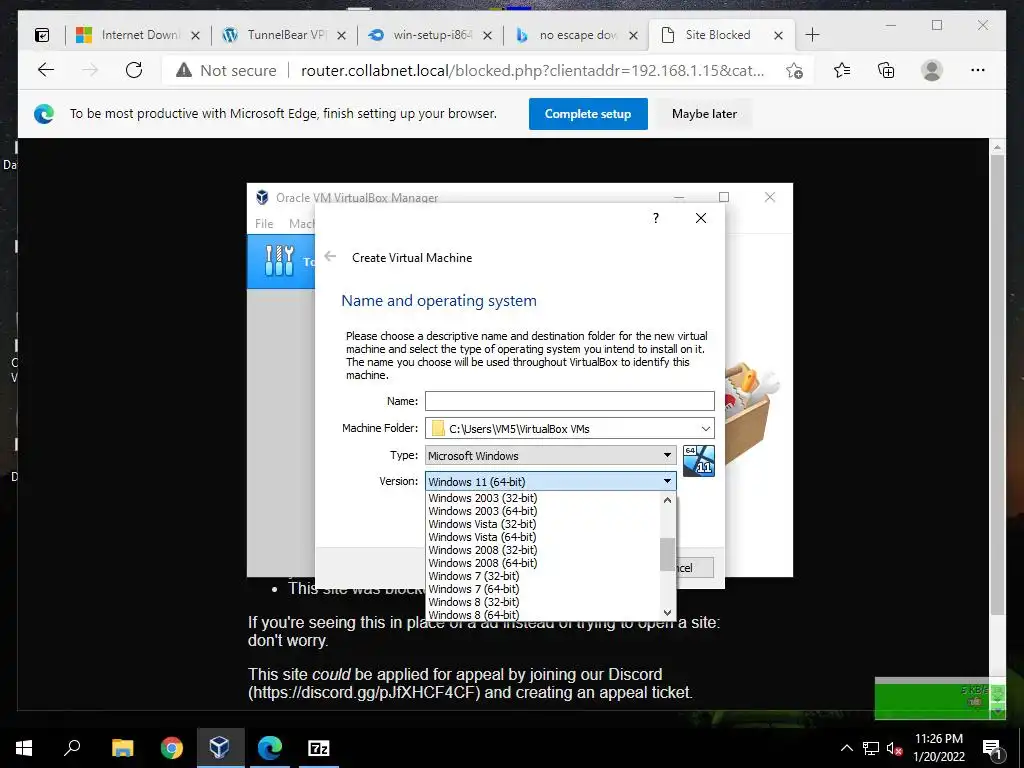
Task: Click the network tray icon
Action: (871, 748)
